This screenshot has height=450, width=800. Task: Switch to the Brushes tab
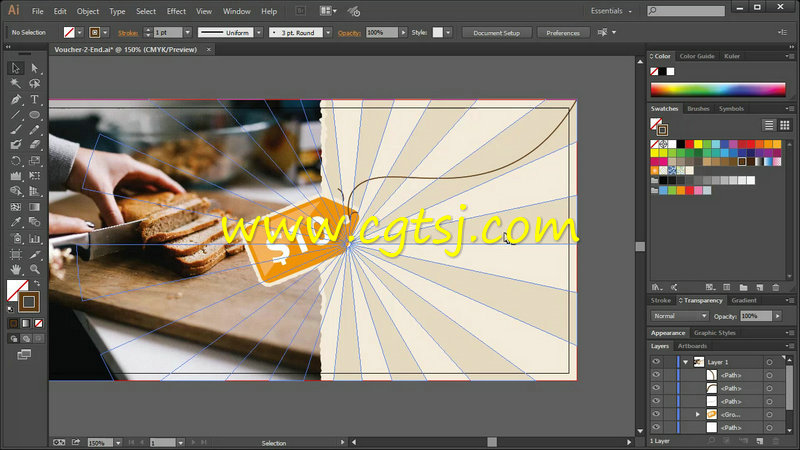click(x=698, y=109)
